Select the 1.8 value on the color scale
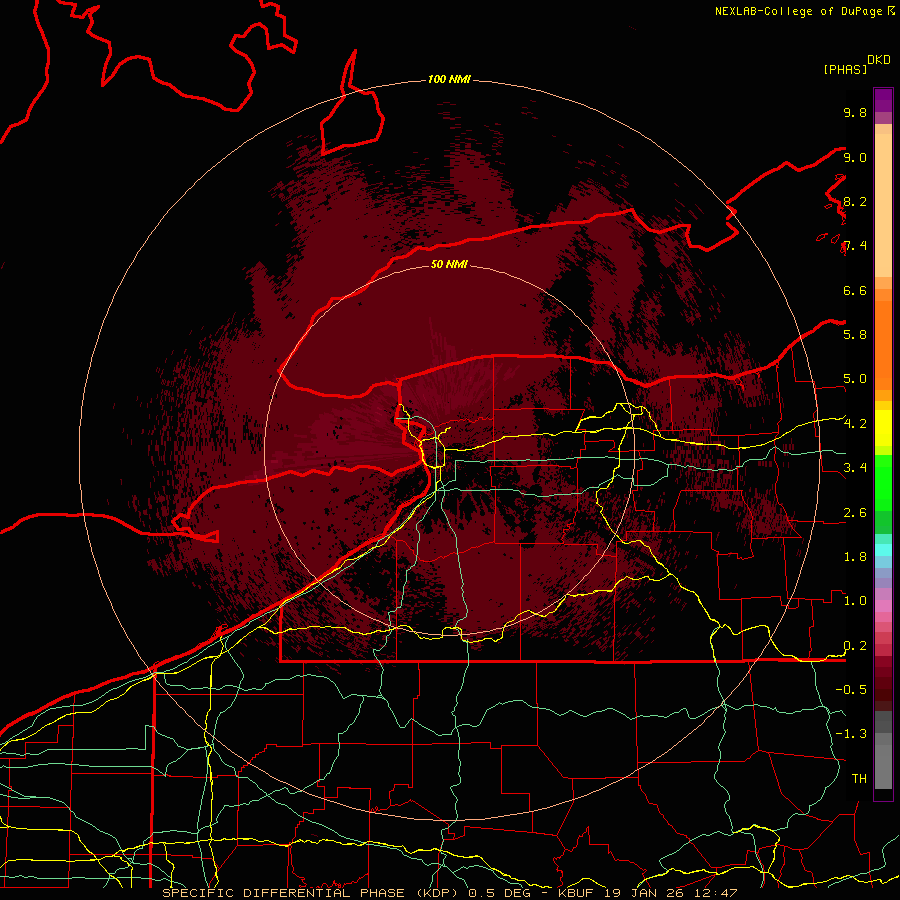Image resolution: width=900 pixels, height=900 pixels. (855, 557)
